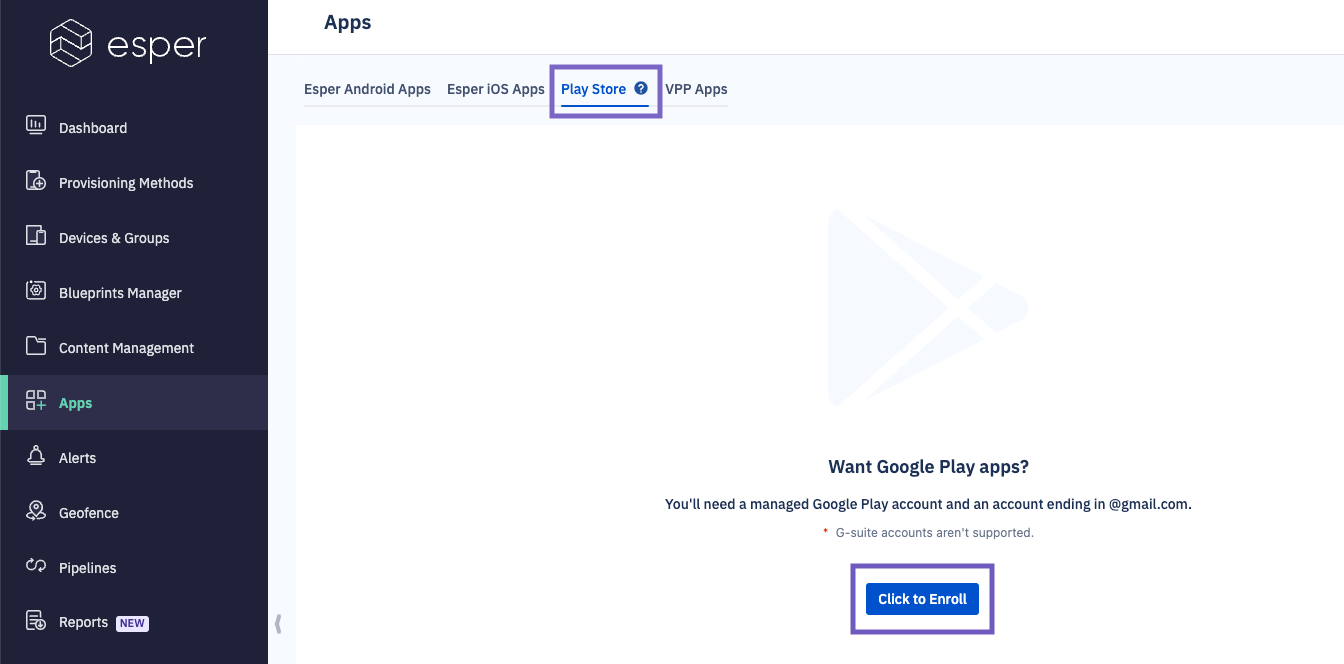
Task: Open the Esper iOS Apps tab
Action: pos(495,88)
